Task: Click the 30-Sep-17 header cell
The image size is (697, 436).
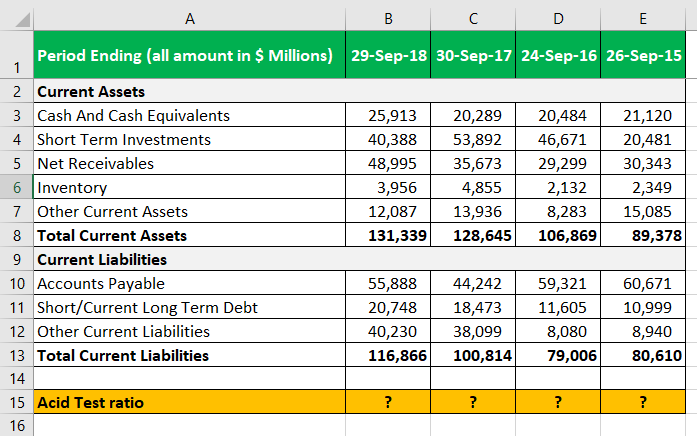Action: coord(473,55)
